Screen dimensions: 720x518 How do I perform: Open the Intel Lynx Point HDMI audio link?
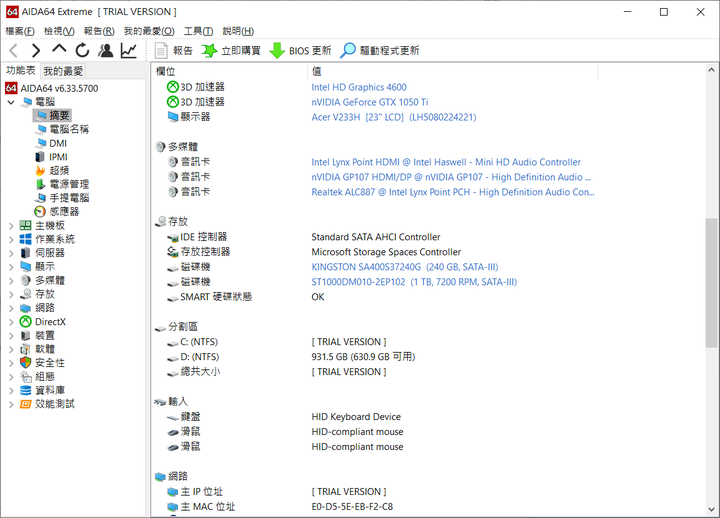pos(446,162)
